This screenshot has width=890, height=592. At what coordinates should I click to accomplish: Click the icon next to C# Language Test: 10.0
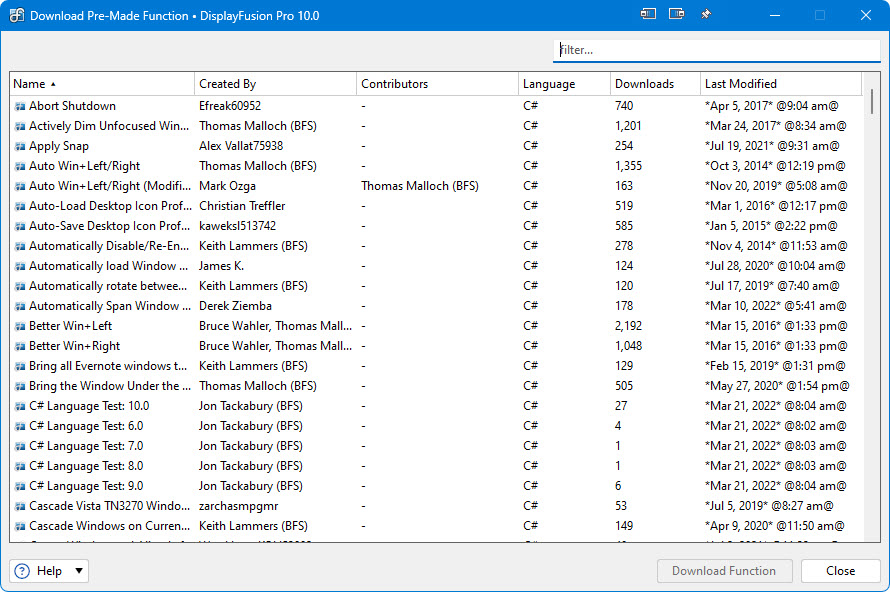tap(20, 406)
